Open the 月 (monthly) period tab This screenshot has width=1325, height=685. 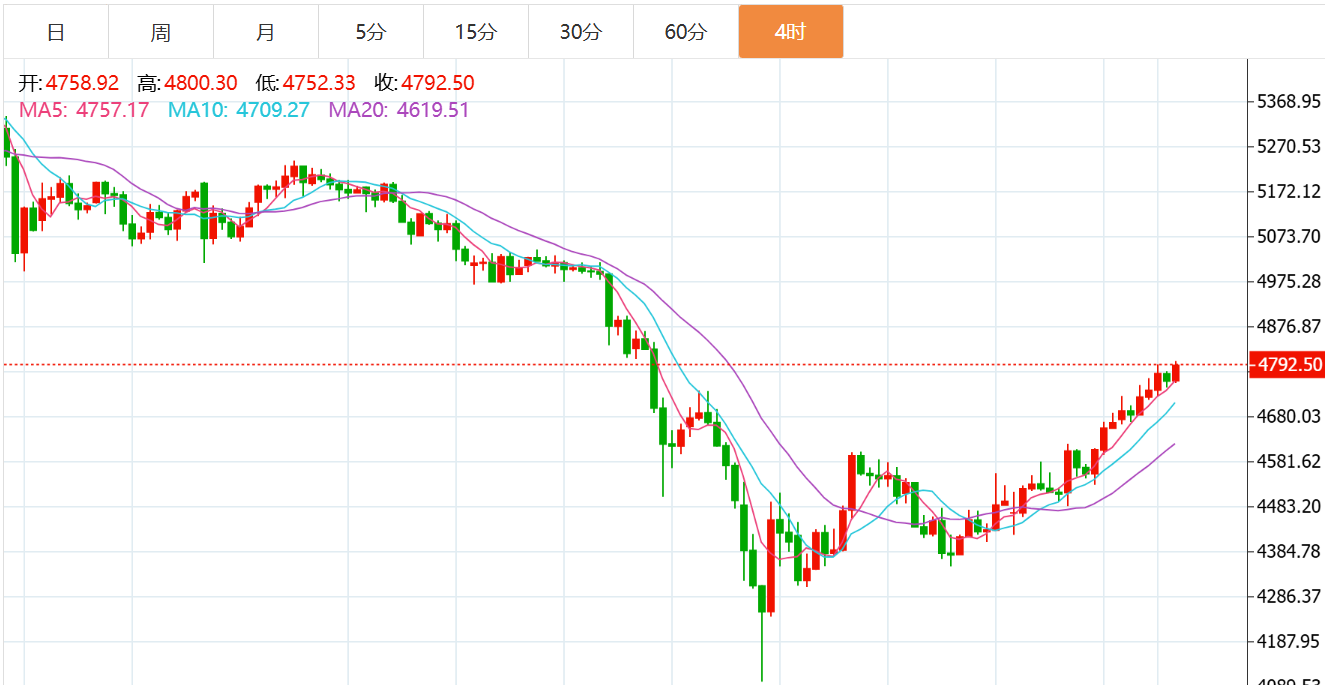coord(266,32)
